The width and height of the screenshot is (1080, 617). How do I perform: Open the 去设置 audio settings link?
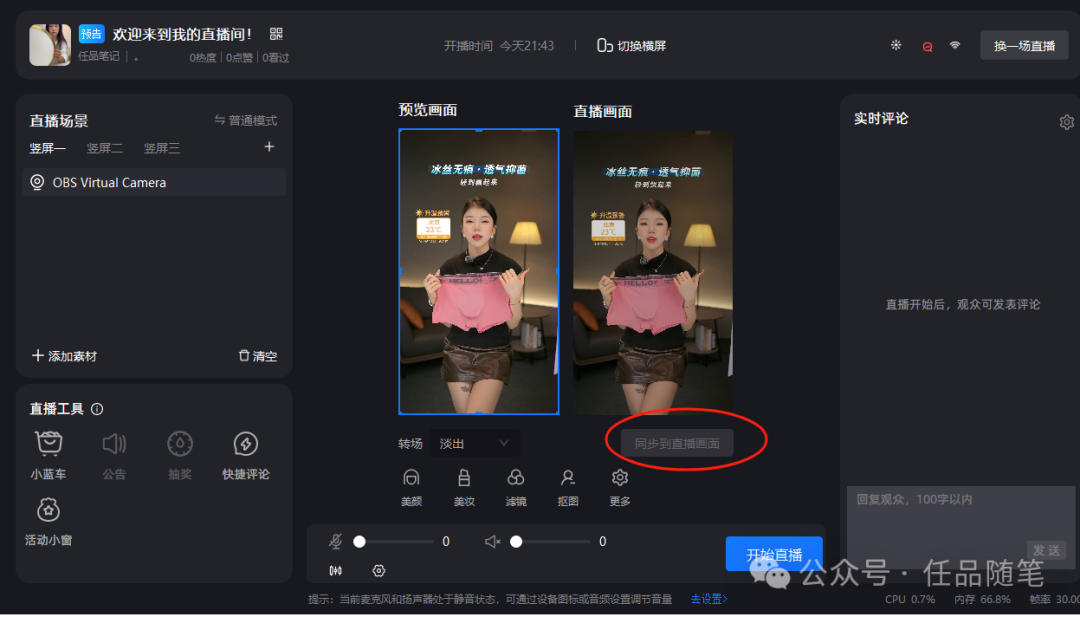click(x=708, y=599)
